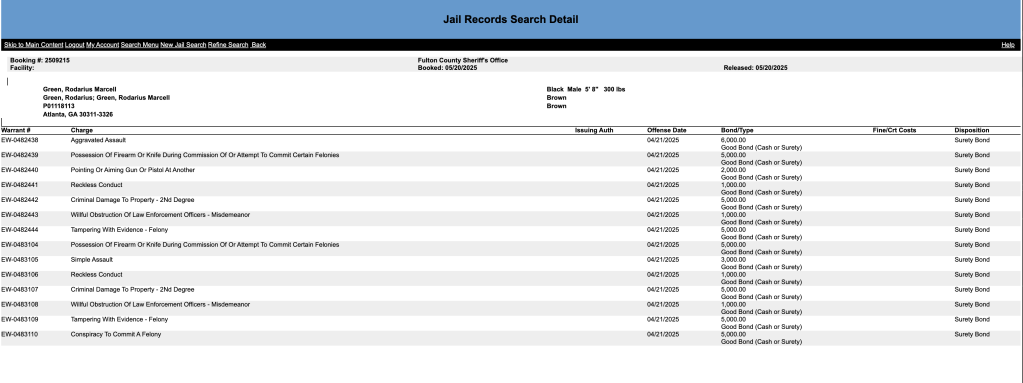Select warrant number EW-0482441
Viewport: 1023px width, 383px height.
pos(20,185)
